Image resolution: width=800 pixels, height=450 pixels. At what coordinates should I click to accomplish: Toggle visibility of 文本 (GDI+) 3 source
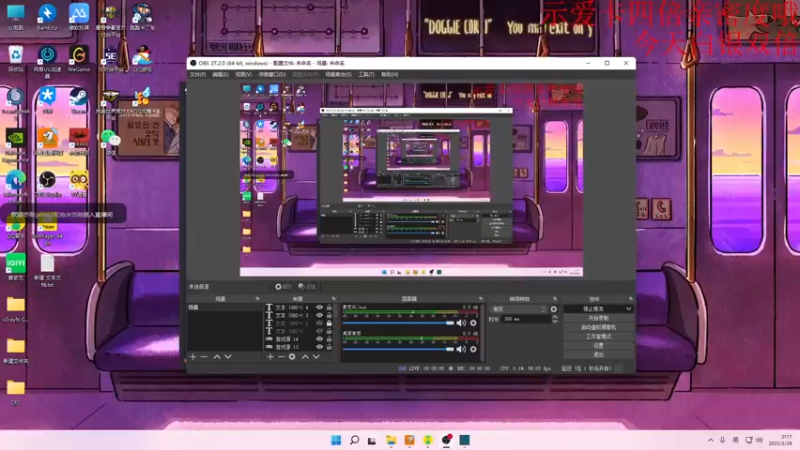(x=319, y=315)
